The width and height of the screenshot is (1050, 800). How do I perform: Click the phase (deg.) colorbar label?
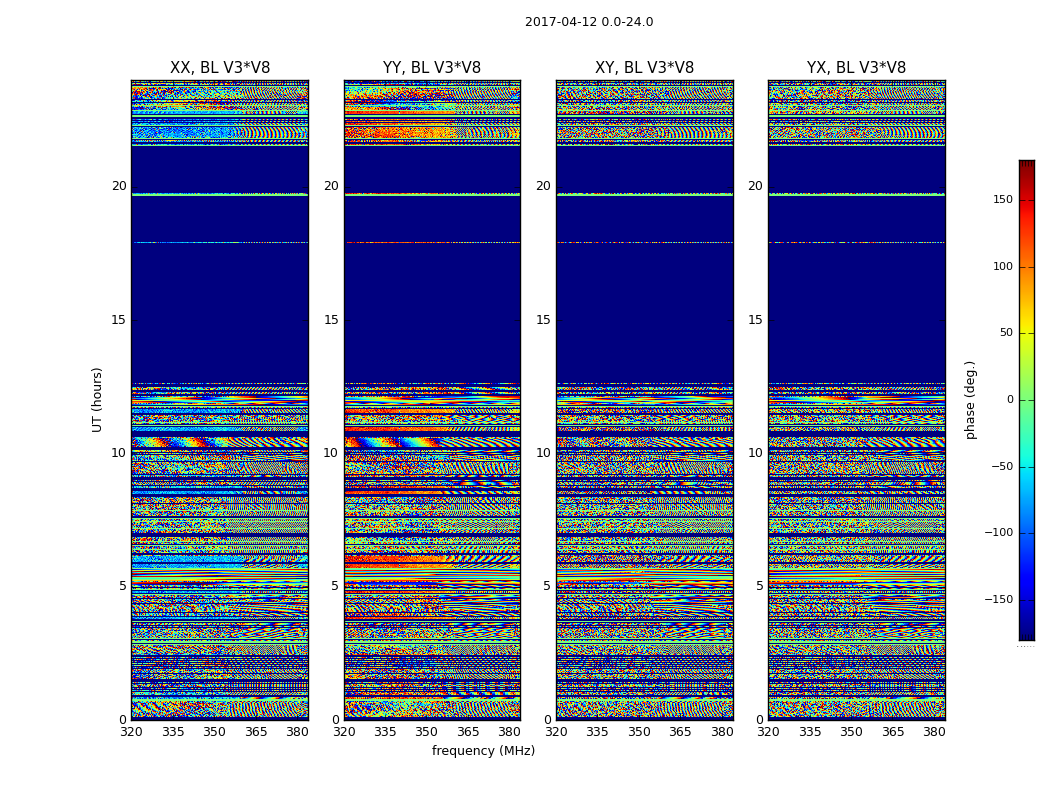[x=970, y=399]
